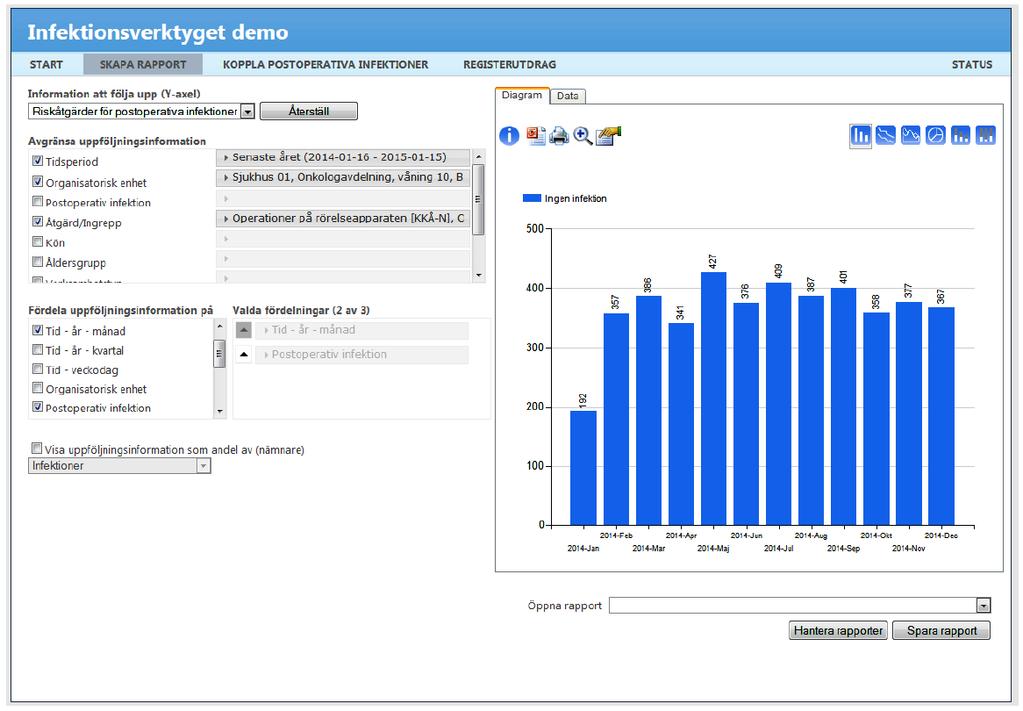The image size is (1023, 711).
Task: Expand the empty Postoperativ infektion filter row
Action: coord(343,198)
